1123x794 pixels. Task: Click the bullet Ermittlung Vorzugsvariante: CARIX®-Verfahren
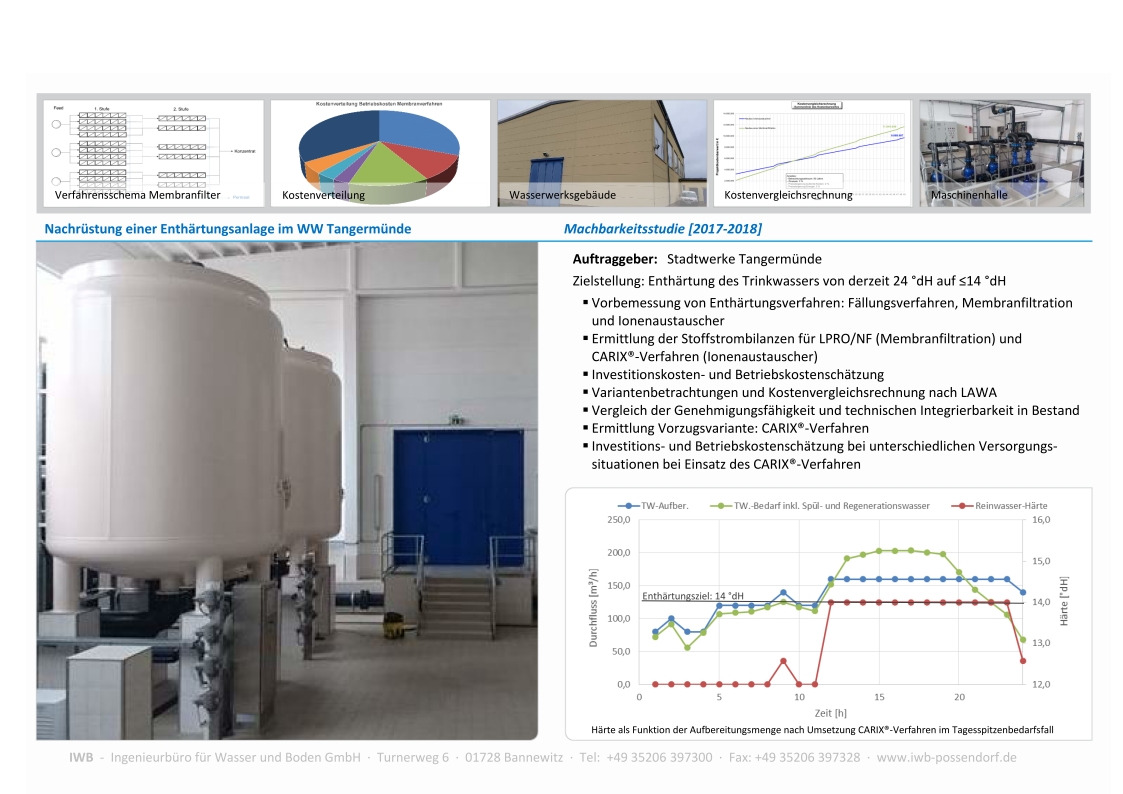pos(730,427)
